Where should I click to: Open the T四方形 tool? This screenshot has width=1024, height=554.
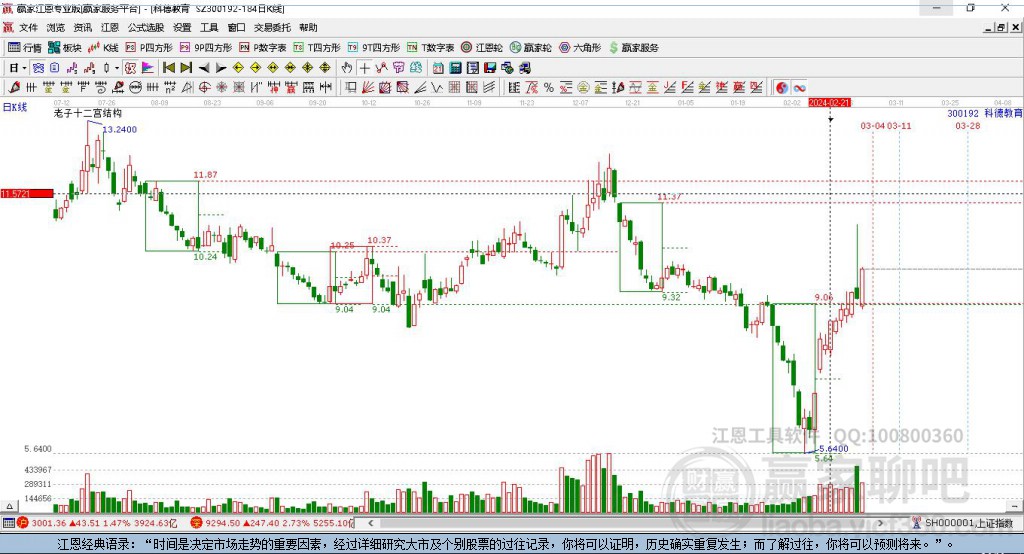click(x=317, y=48)
